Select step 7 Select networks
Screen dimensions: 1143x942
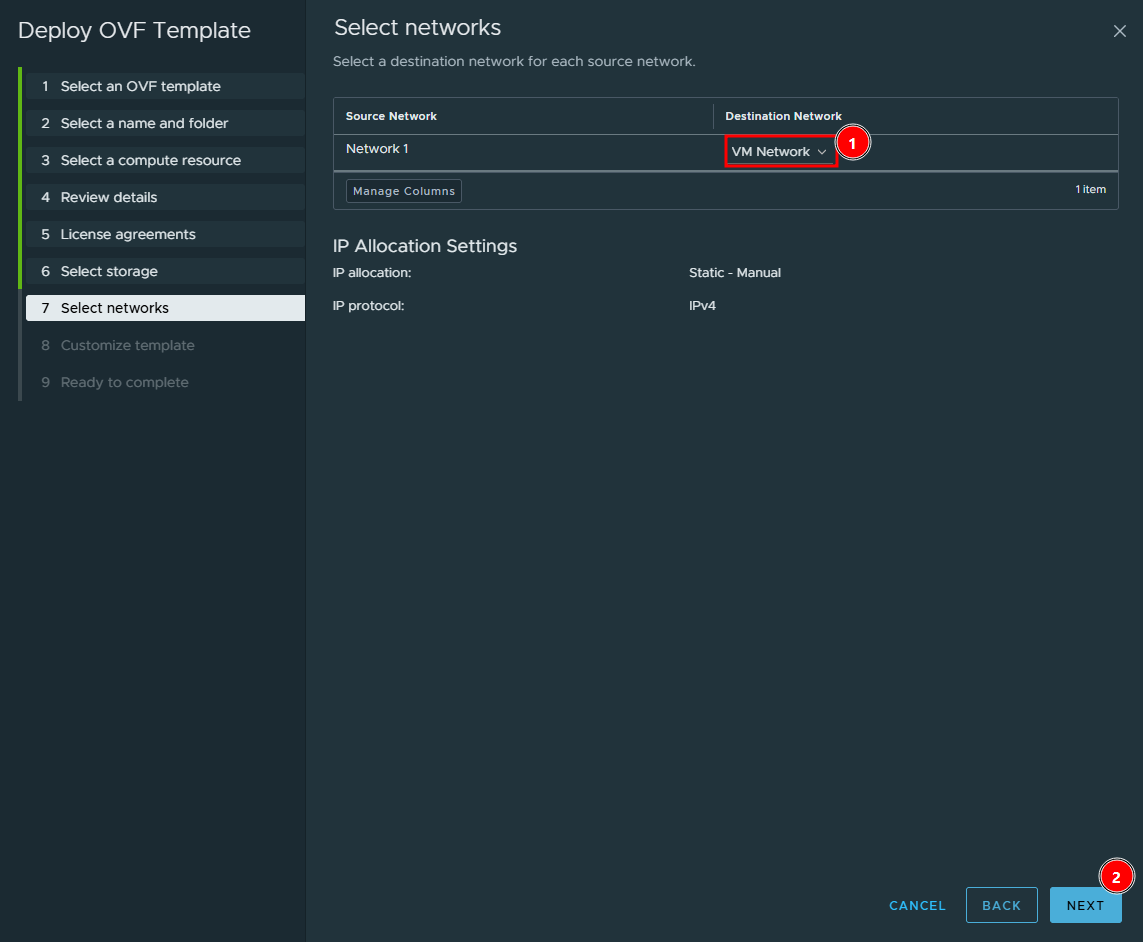click(165, 308)
